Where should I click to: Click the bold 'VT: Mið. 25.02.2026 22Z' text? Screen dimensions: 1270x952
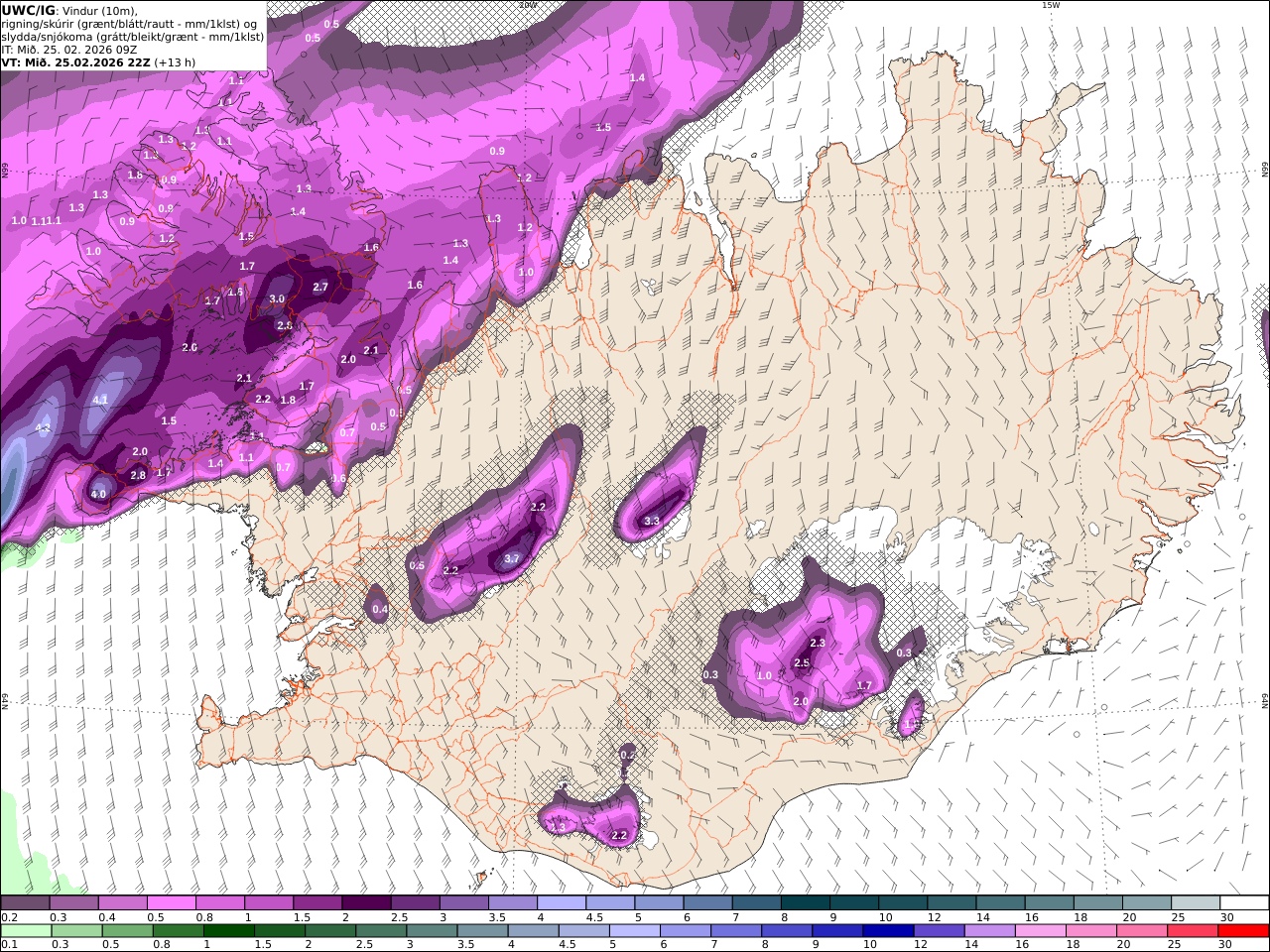[x=75, y=62]
